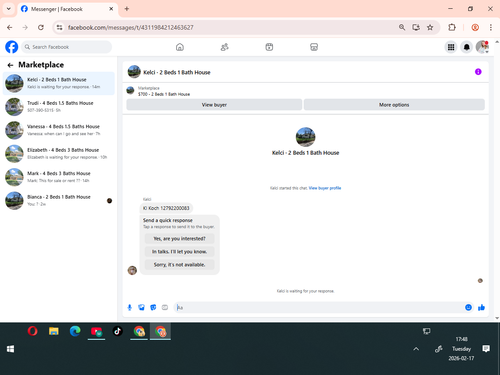Open conversation info purple icon
Screen dimensions: 500x375
pyautogui.click(x=478, y=72)
